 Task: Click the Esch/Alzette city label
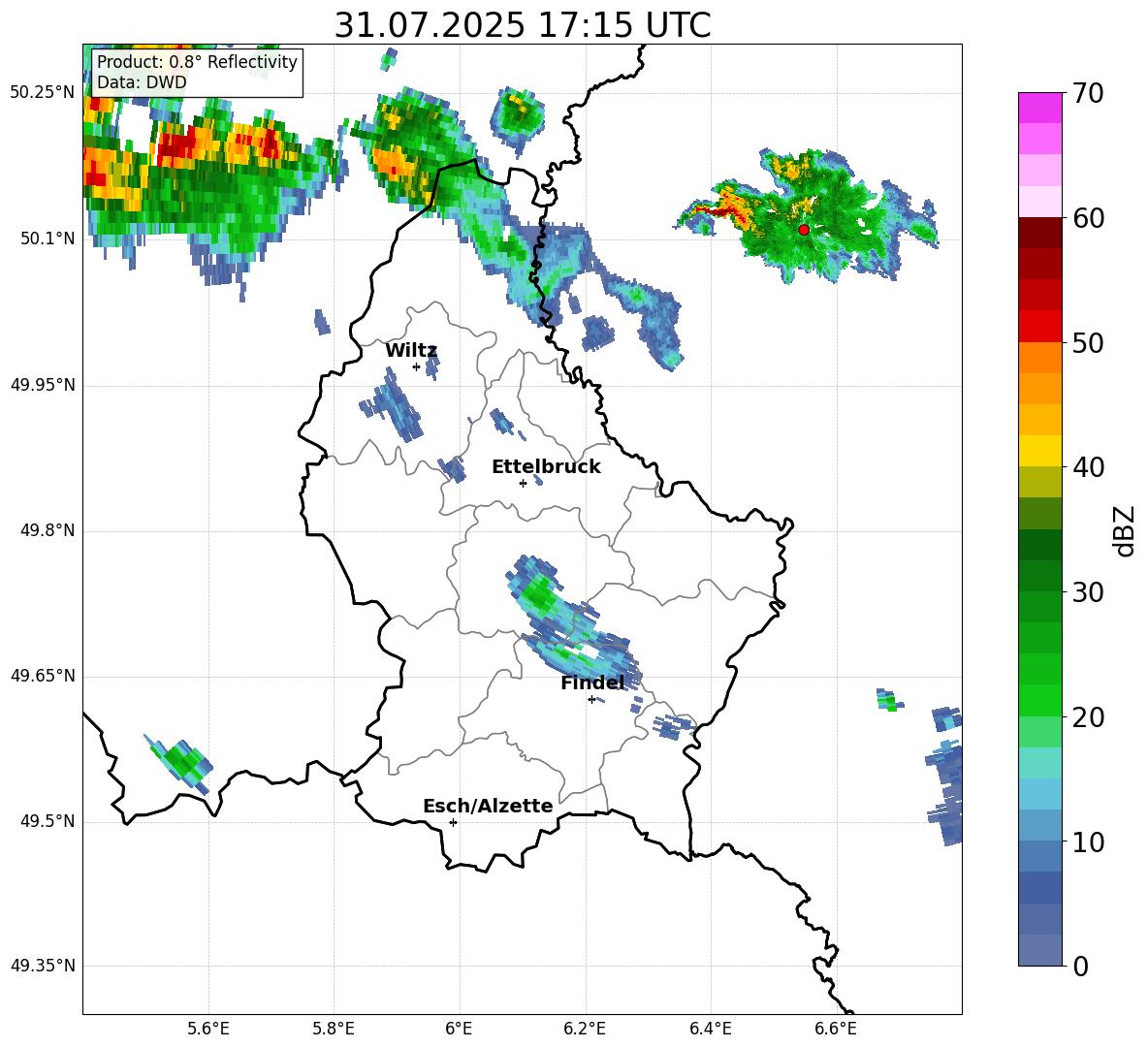click(488, 807)
